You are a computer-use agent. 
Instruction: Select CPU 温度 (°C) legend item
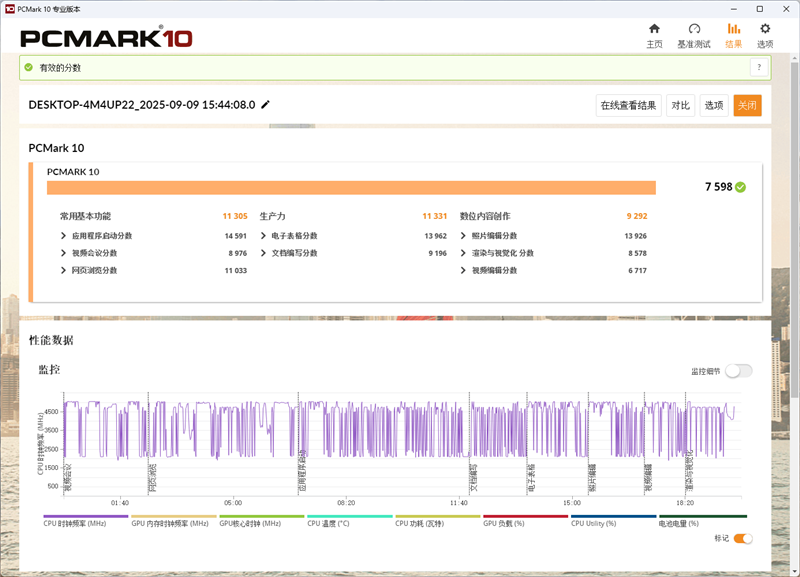coord(350,520)
